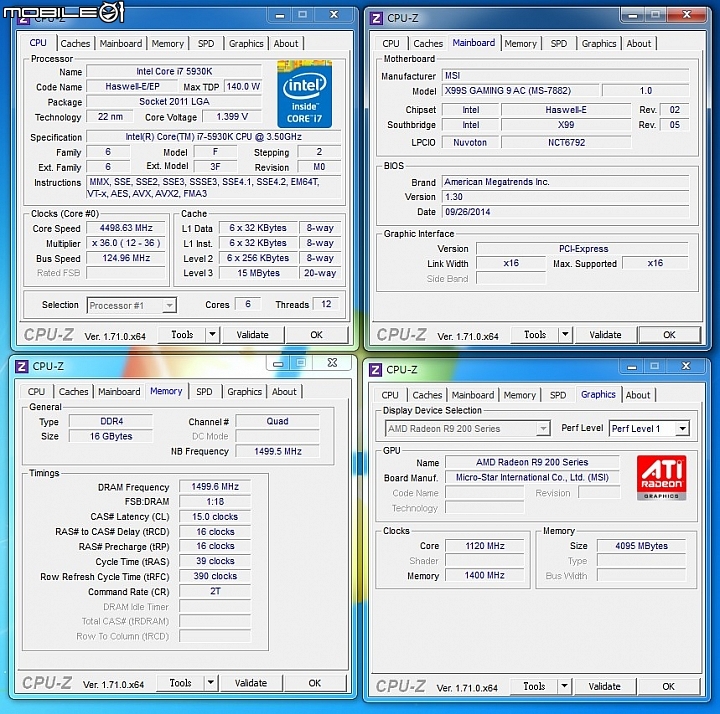Expand Tools arrow in the CPU window
This screenshot has width=720, height=714.
212,335
